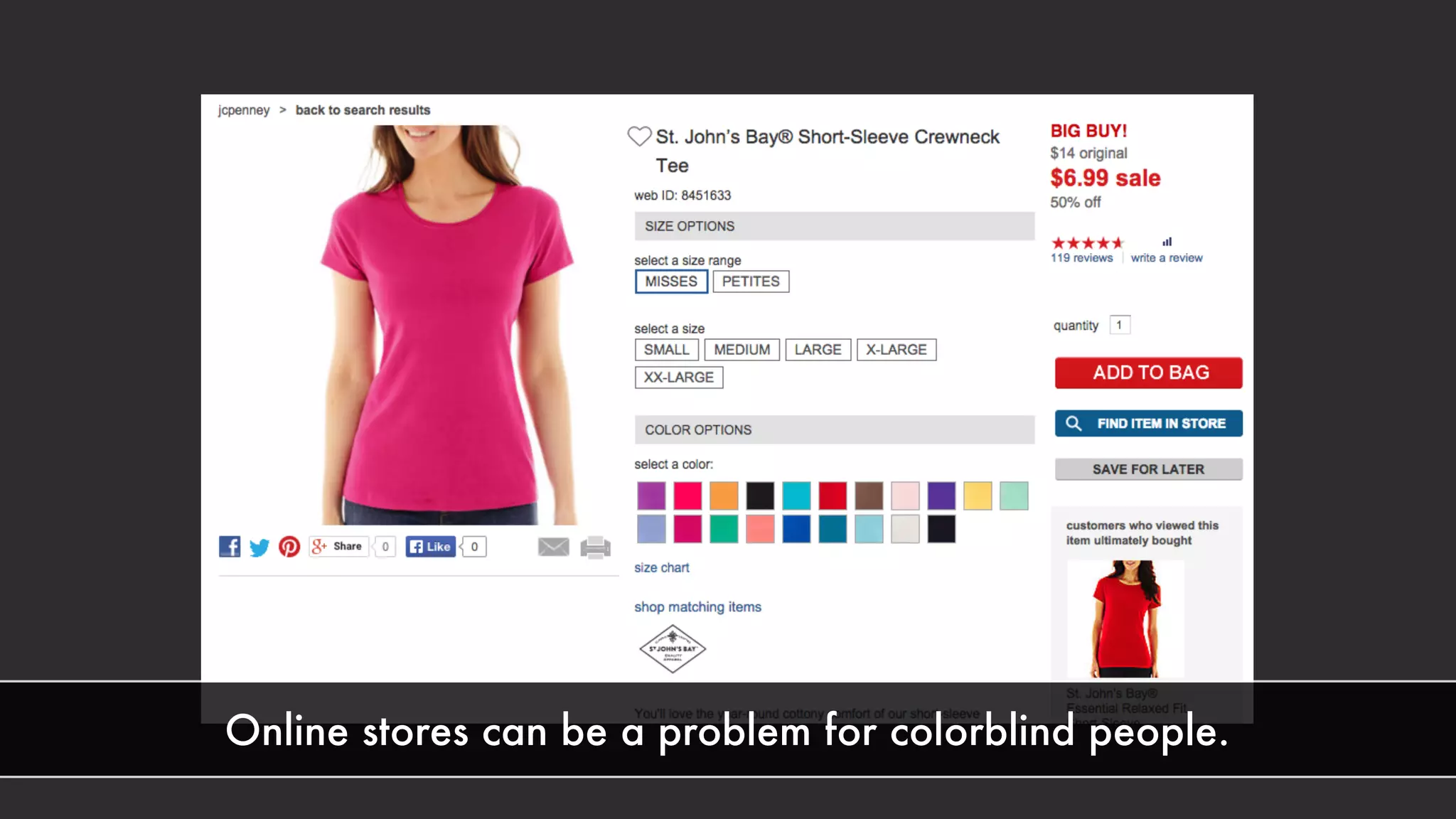Email this product via envelope icon
The image size is (1456, 819).
tap(553, 547)
